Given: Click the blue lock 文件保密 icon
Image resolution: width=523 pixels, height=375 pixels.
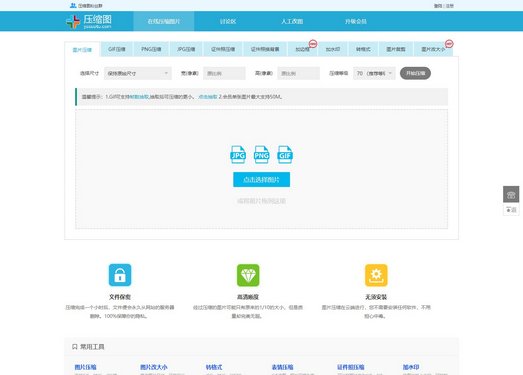Looking at the screenshot, I should click(x=120, y=275).
